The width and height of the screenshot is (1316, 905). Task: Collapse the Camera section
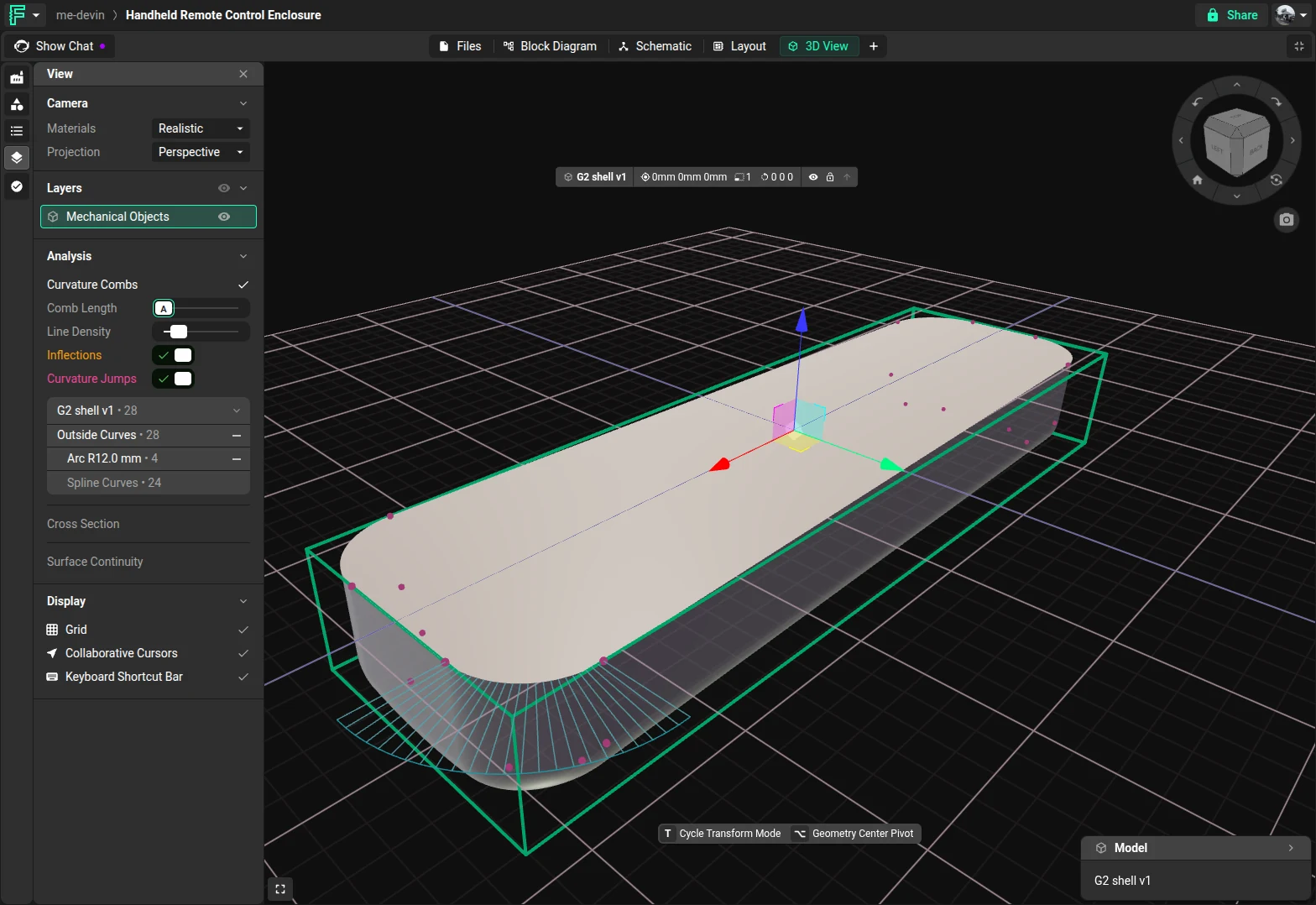click(x=243, y=103)
